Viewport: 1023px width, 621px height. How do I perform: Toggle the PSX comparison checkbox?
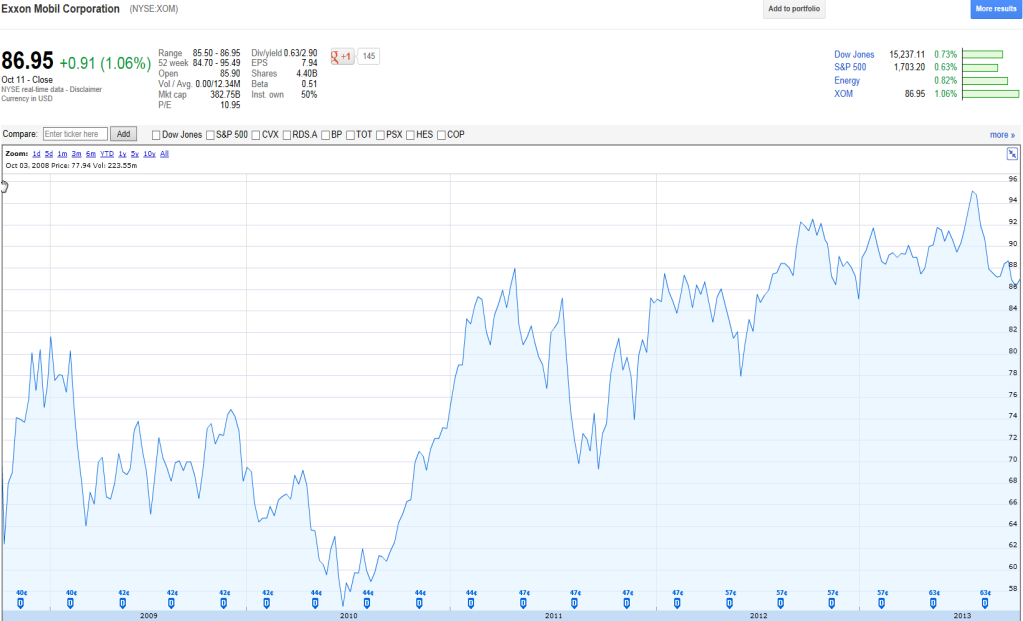380,135
